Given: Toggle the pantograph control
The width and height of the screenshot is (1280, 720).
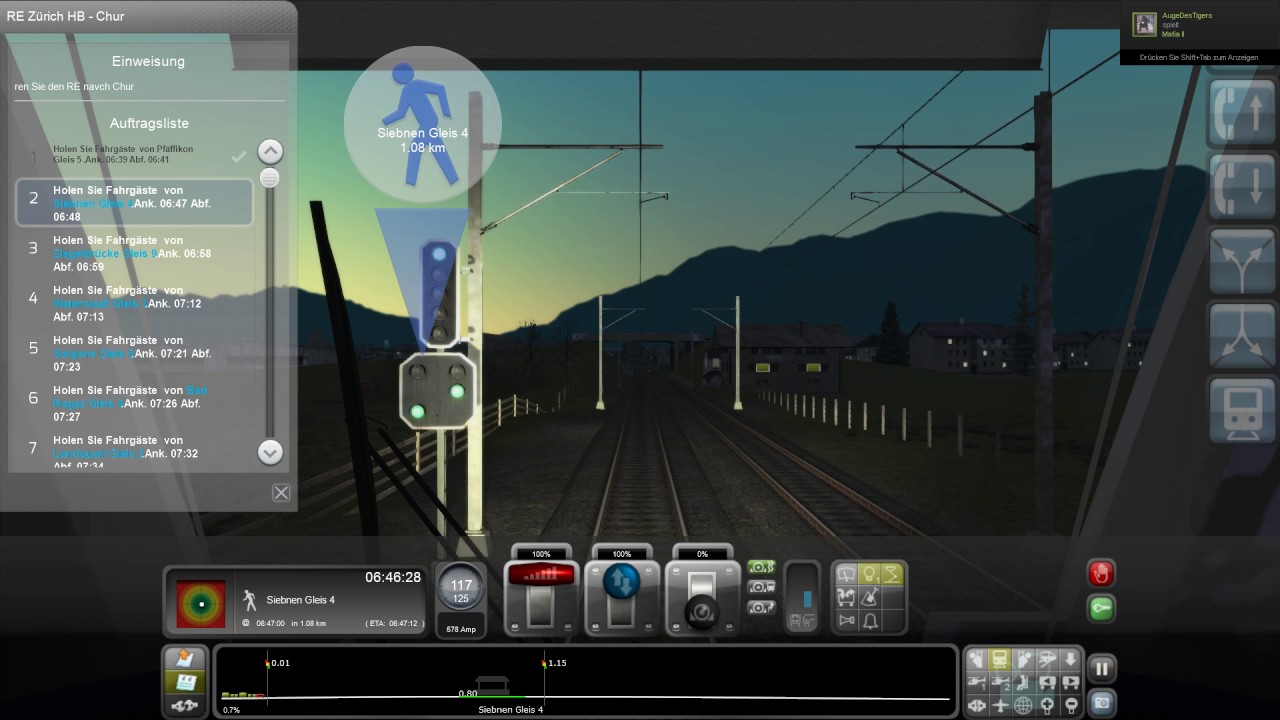Looking at the screenshot, I should 892,574.
